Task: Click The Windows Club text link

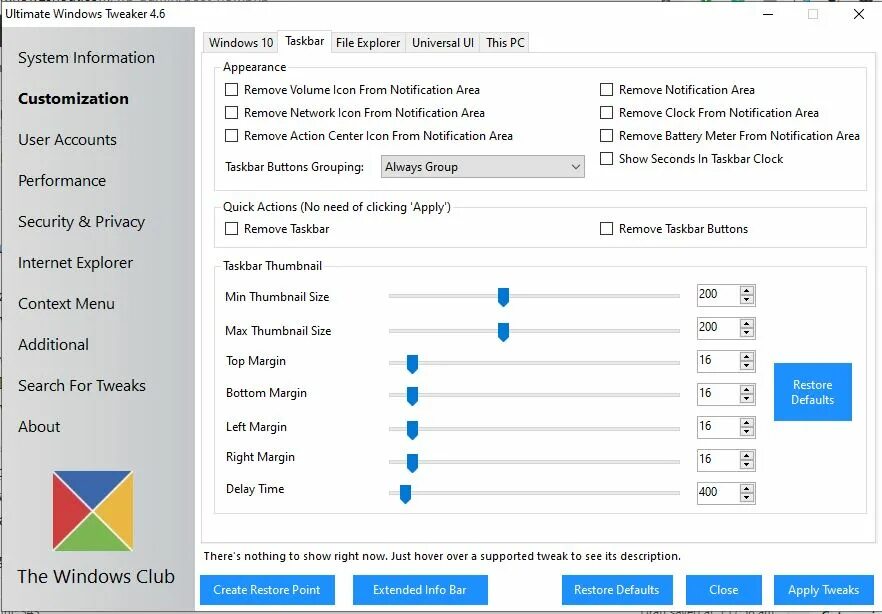Action: (96, 576)
